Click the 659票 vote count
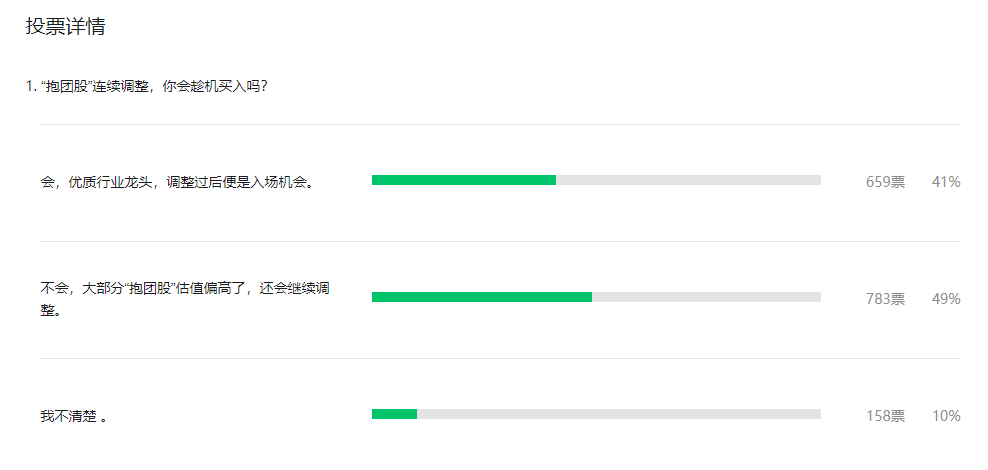Image resolution: width=988 pixels, height=470 pixels. (885, 182)
